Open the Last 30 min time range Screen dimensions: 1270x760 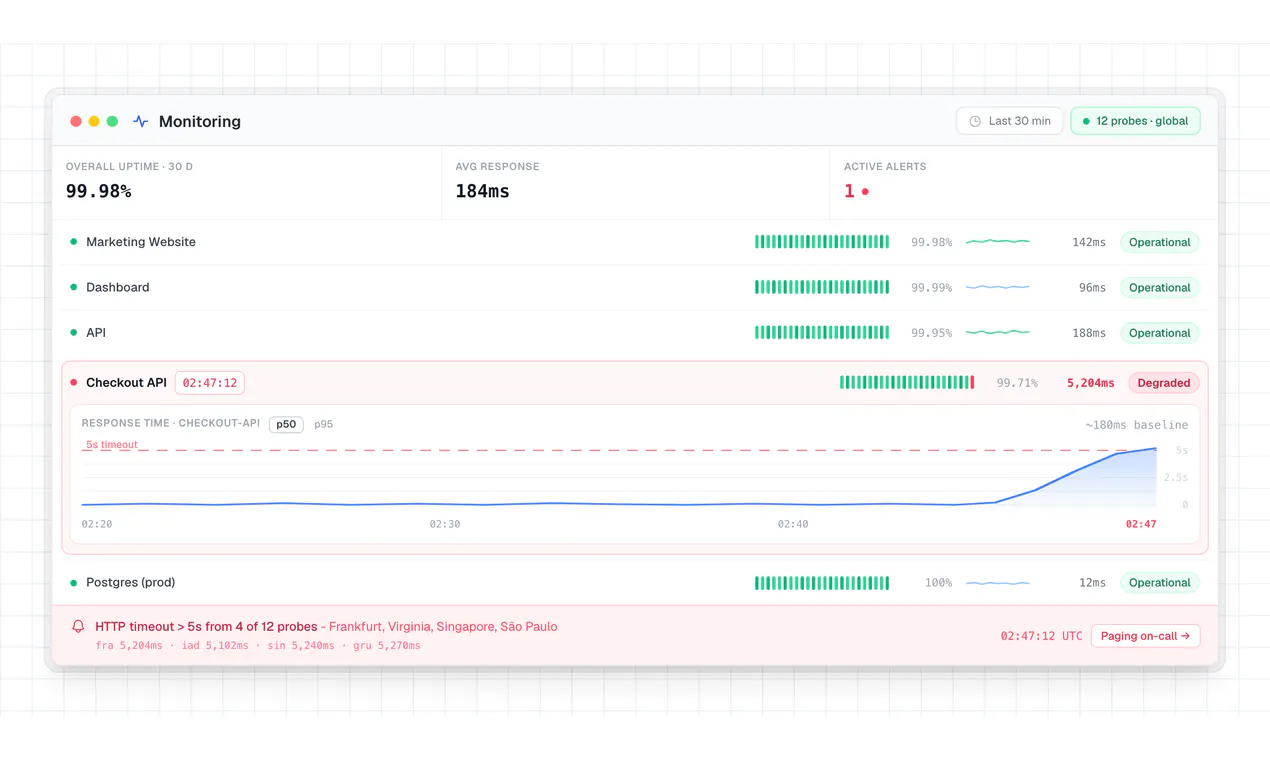click(x=1009, y=121)
